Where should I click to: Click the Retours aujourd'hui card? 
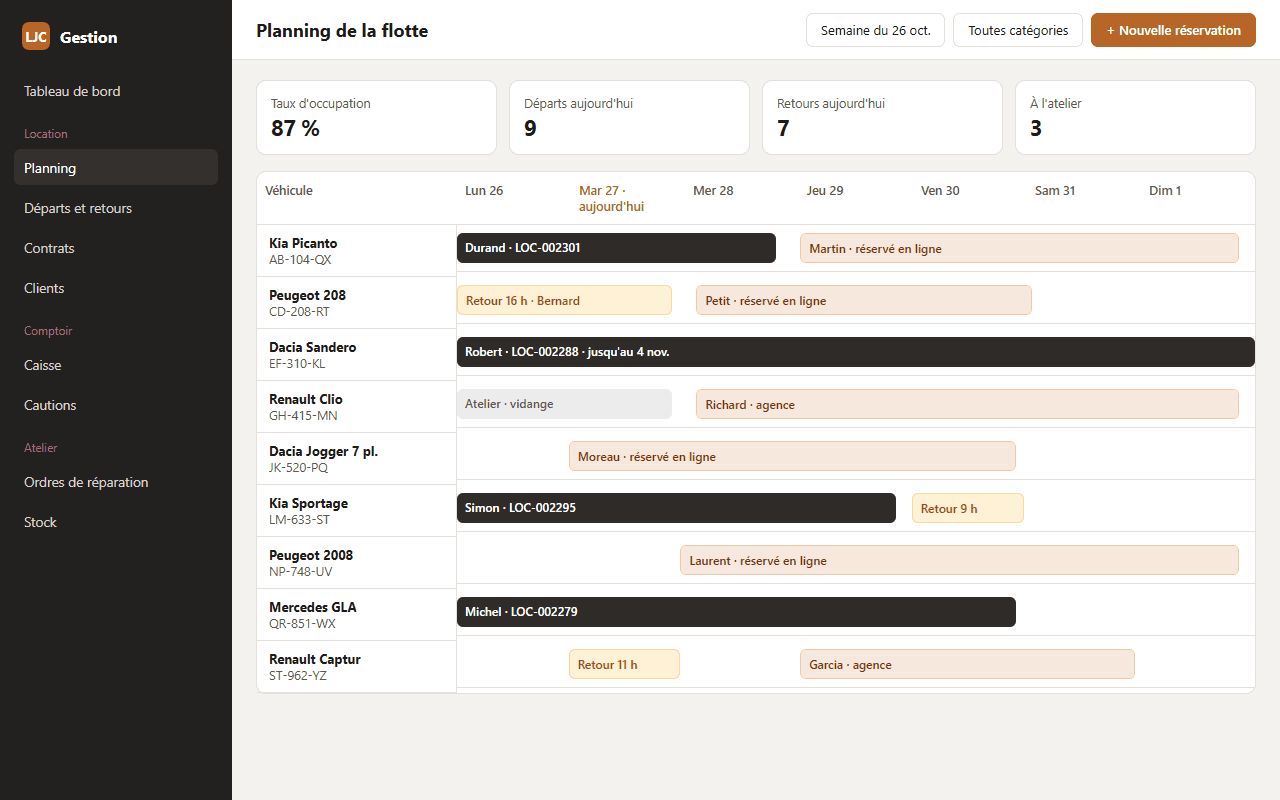[x=882, y=117]
